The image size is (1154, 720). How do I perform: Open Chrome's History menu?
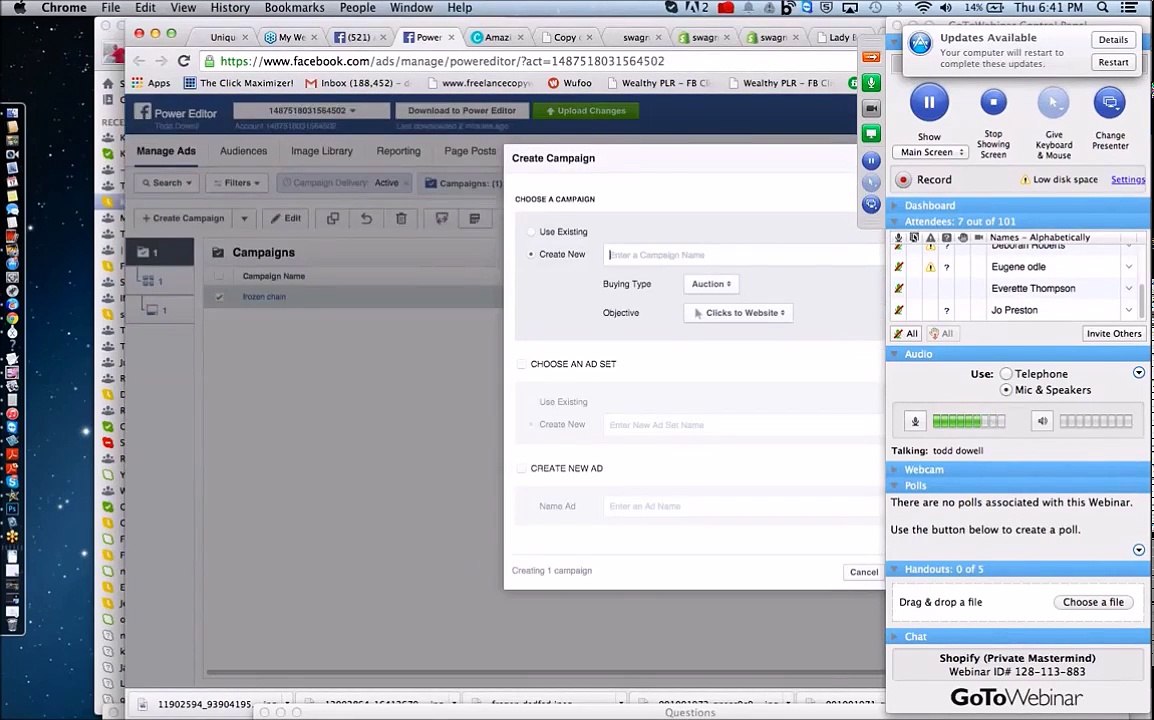tap(230, 7)
